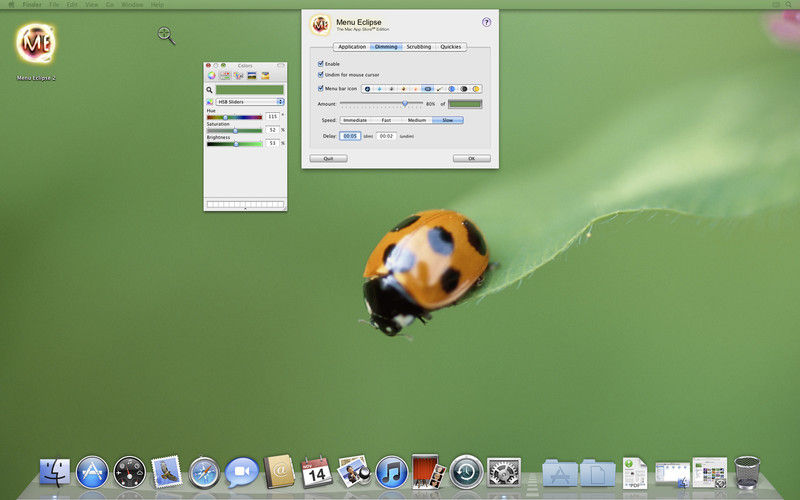Click the Hue slider
Viewport: 800px width, 500px height.
pyautogui.click(x=234, y=117)
